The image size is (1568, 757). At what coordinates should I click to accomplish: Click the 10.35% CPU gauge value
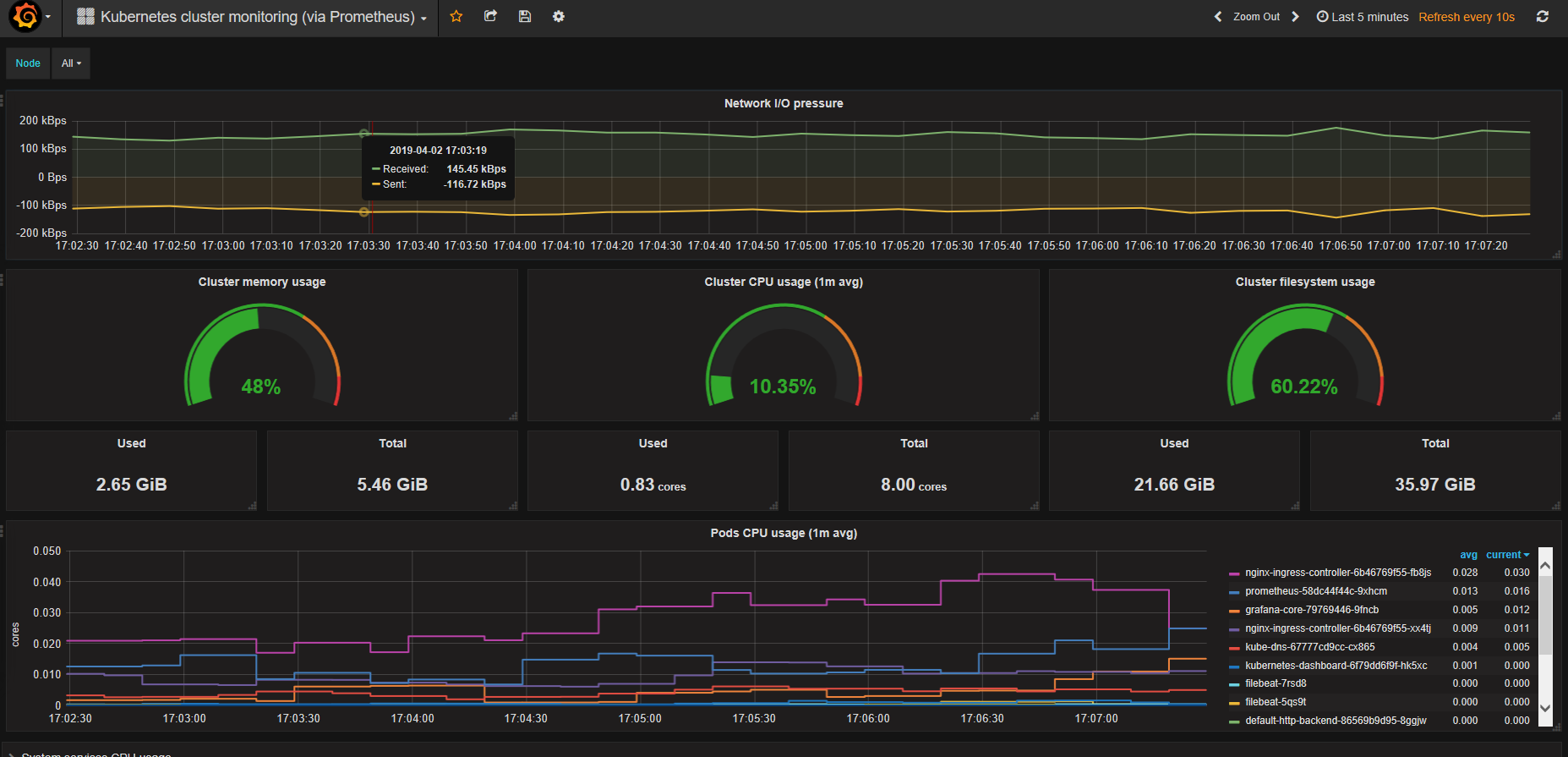pyautogui.click(x=783, y=387)
